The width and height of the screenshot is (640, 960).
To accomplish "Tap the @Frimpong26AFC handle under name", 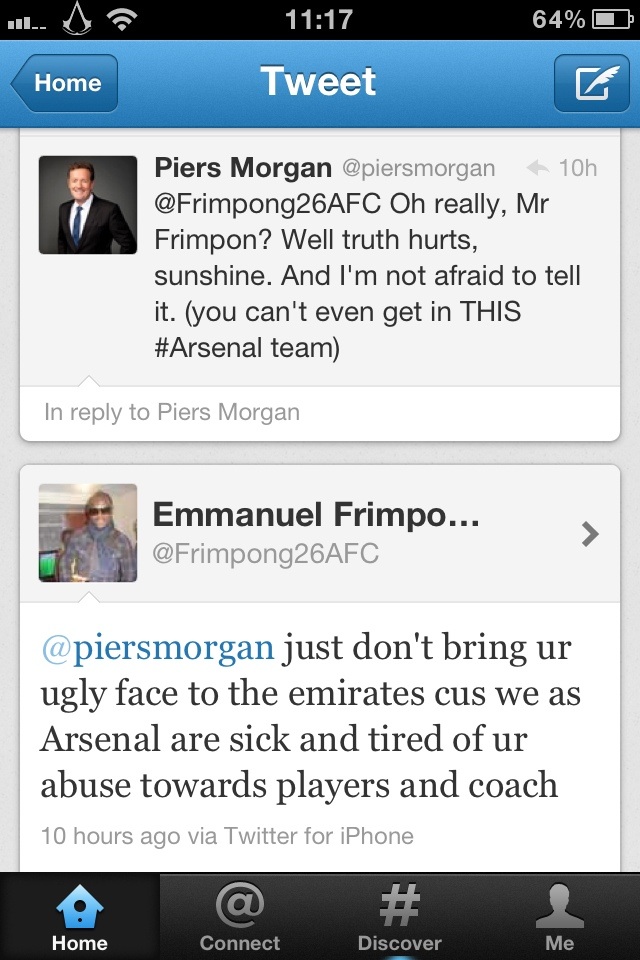I will tap(265, 554).
